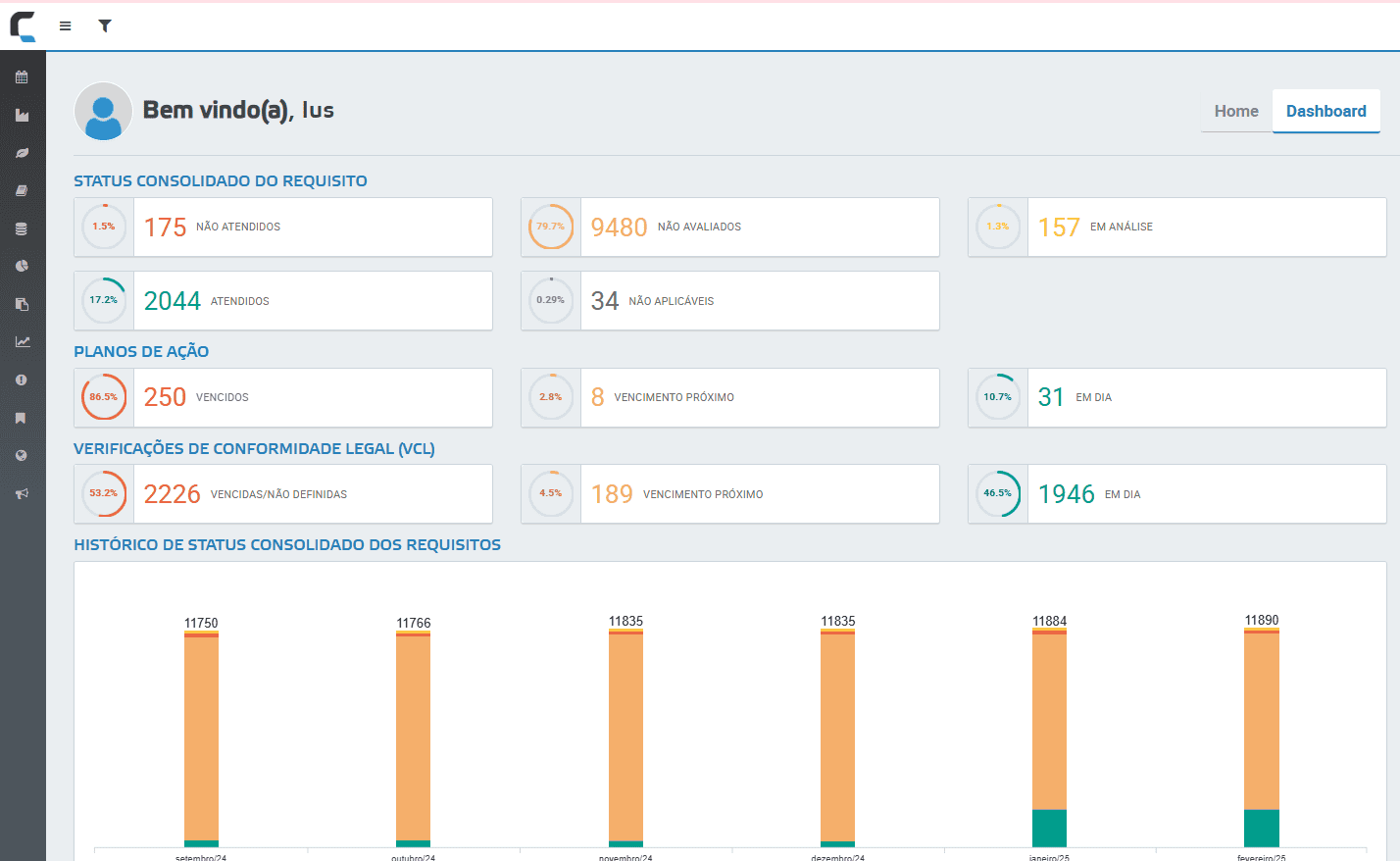Screen dimensions: 1400x861
Task: Toggle the hamburger menu in the top bar
Action: coord(66,26)
